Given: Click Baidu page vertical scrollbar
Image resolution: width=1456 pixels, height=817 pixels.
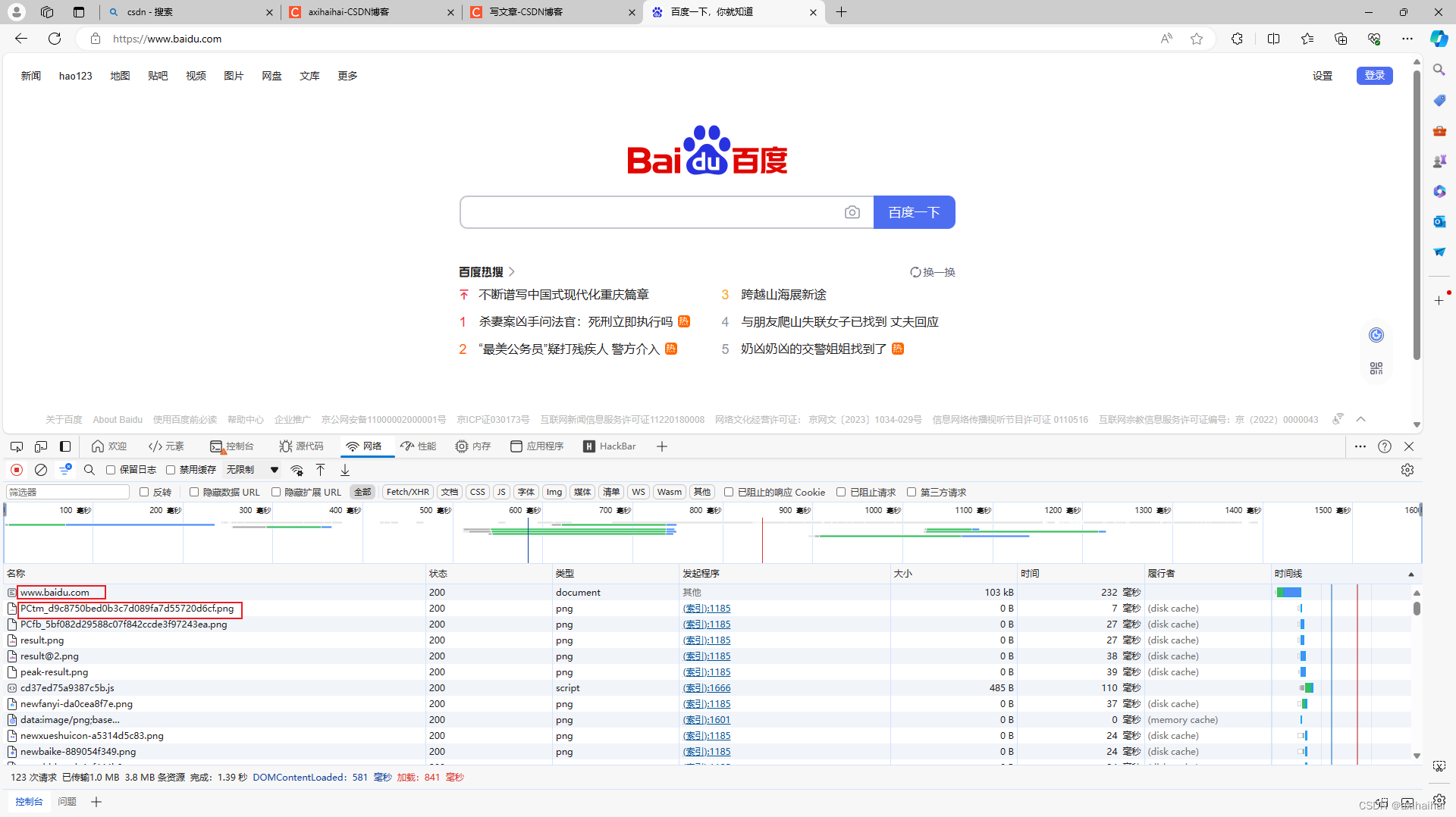Looking at the screenshot, I should click(x=1417, y=216).
